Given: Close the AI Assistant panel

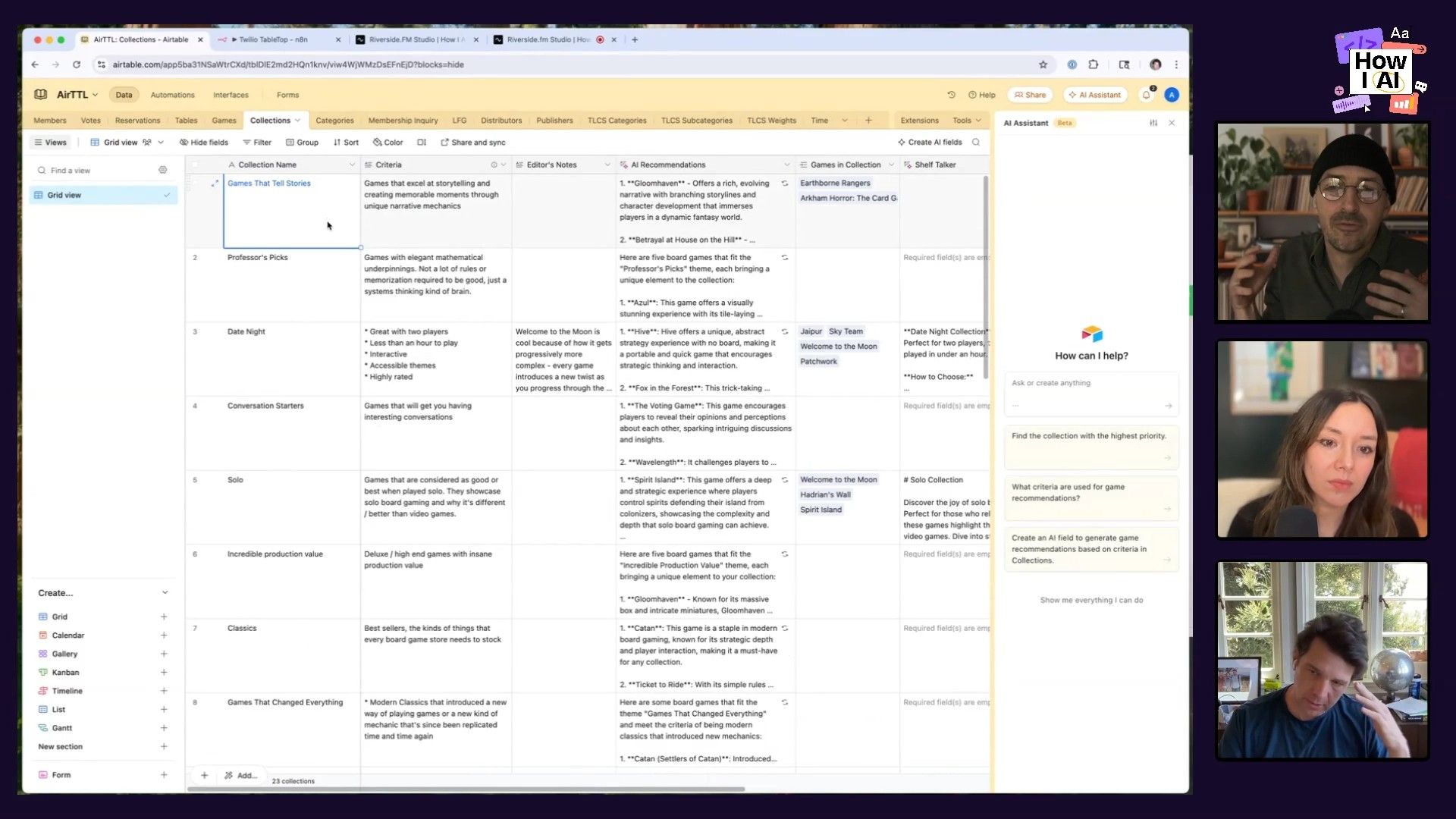Looking at the screenshot, I should [x=1172, y=123].
